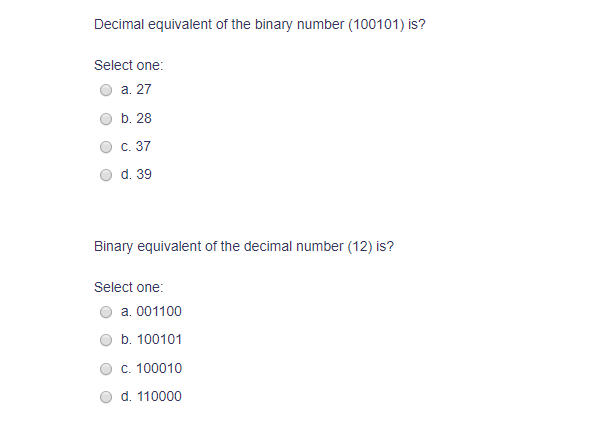Click the answer label text 'a. 27'

[136, 89]
